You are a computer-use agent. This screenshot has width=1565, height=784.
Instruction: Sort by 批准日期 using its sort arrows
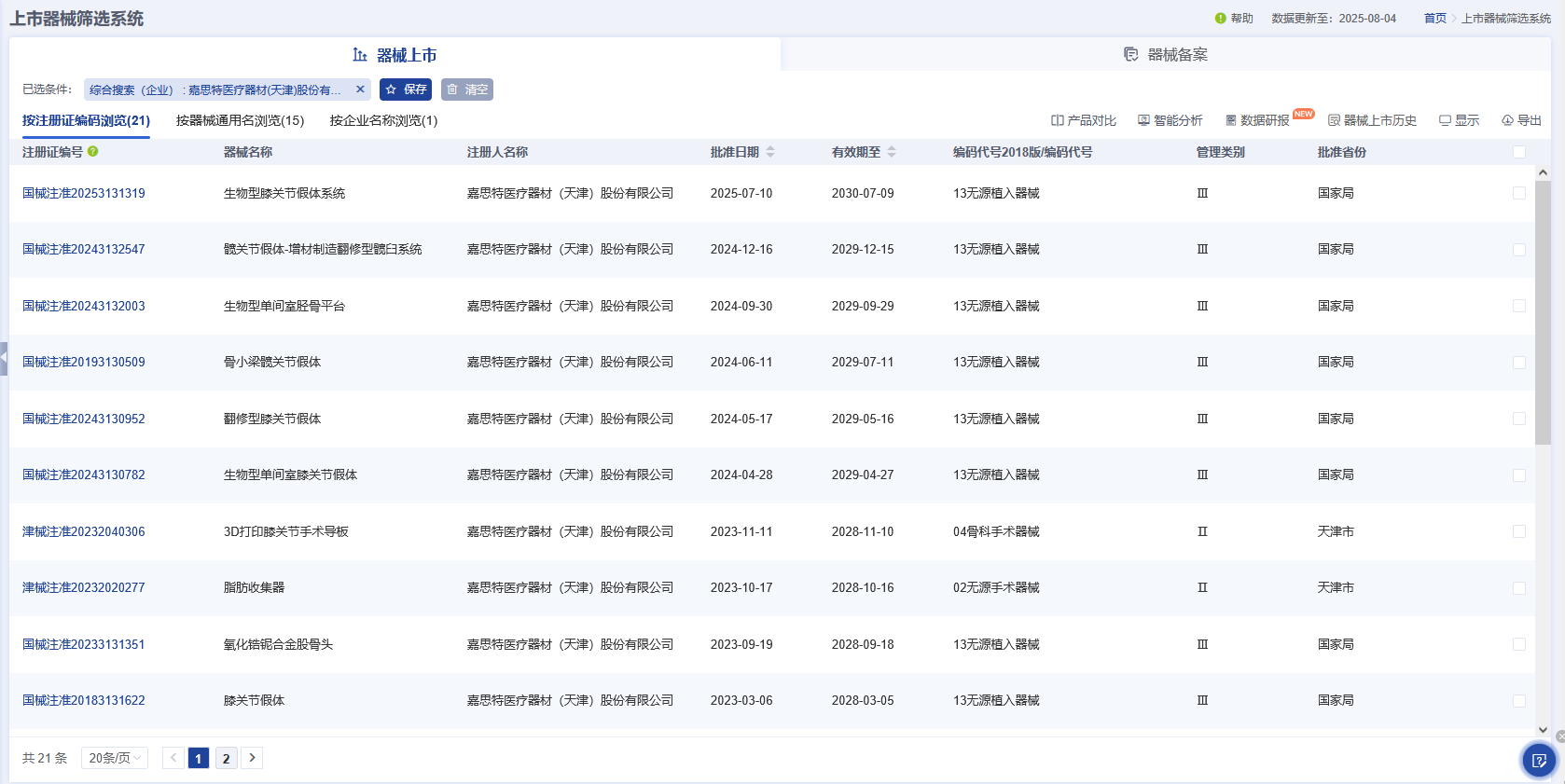[x=770, y=152]
